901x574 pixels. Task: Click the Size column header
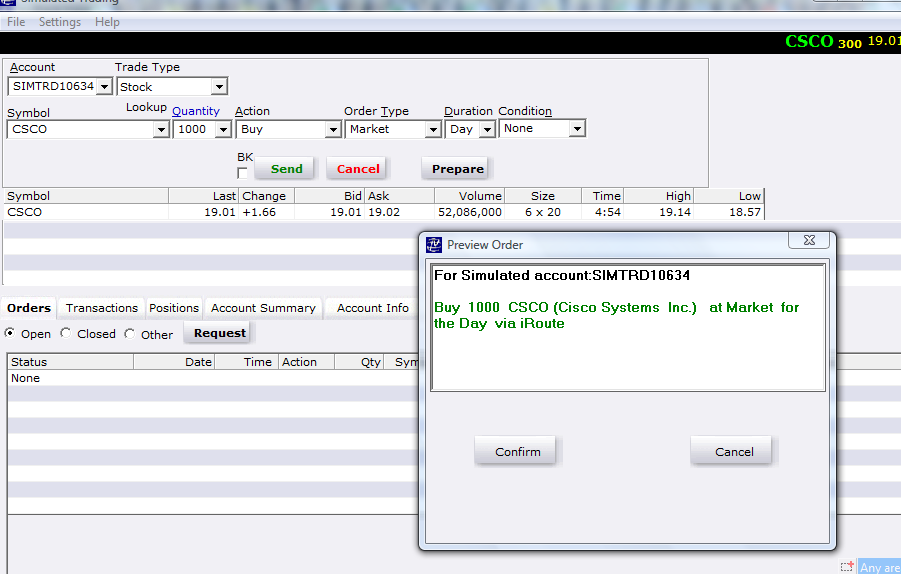[543, 196]
